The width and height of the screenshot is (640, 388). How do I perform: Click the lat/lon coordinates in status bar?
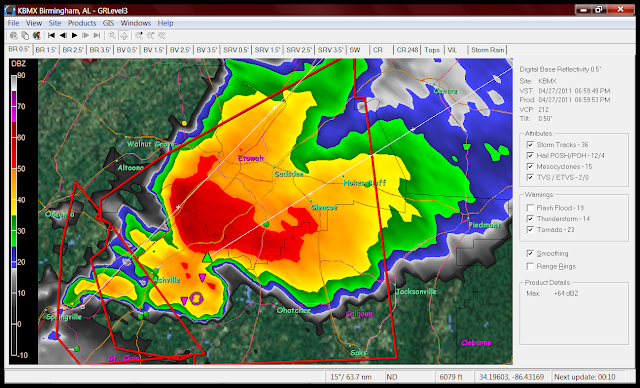pos(511,377)
